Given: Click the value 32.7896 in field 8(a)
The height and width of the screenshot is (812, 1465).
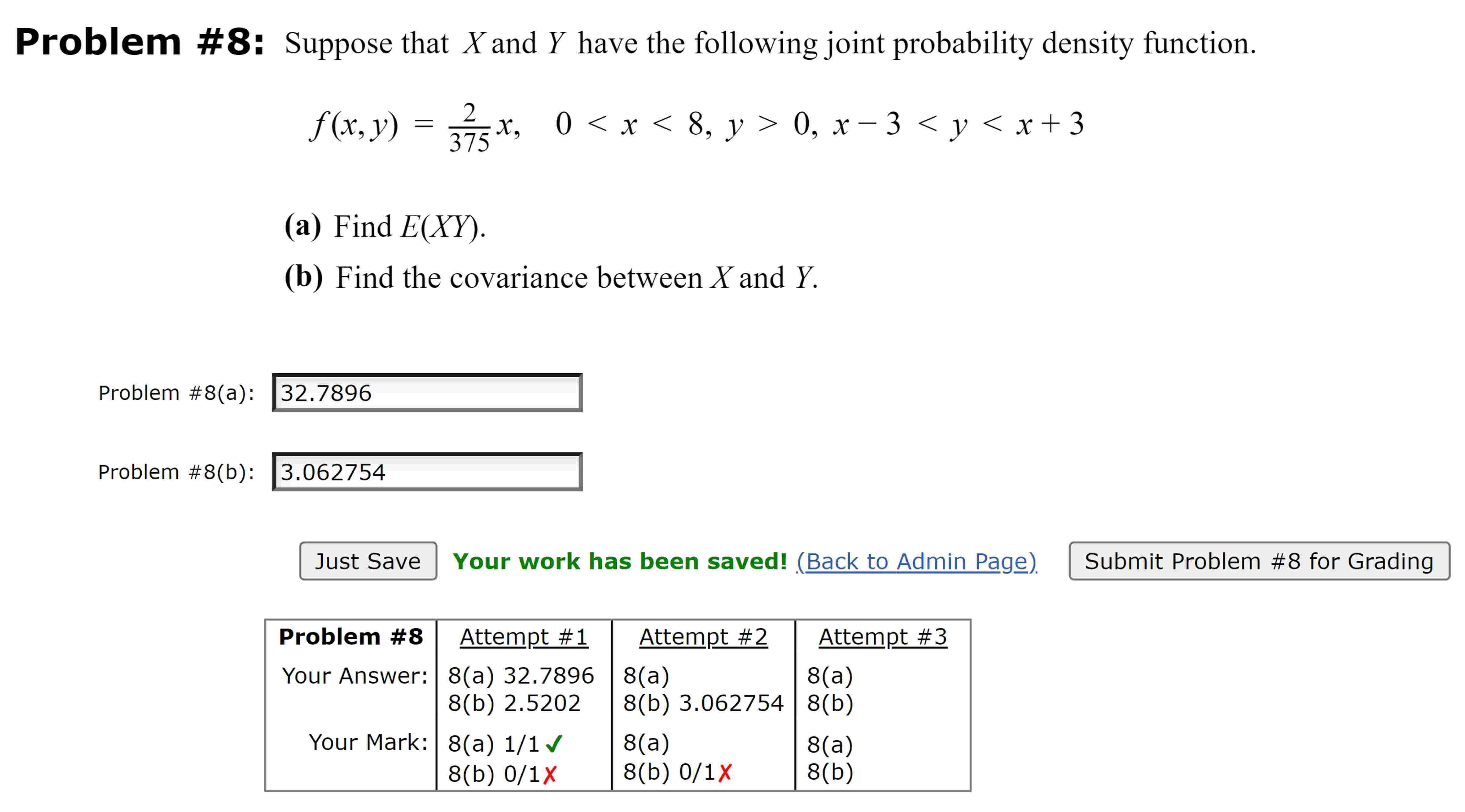Looking at the screenshot, I should coord(327,392).
